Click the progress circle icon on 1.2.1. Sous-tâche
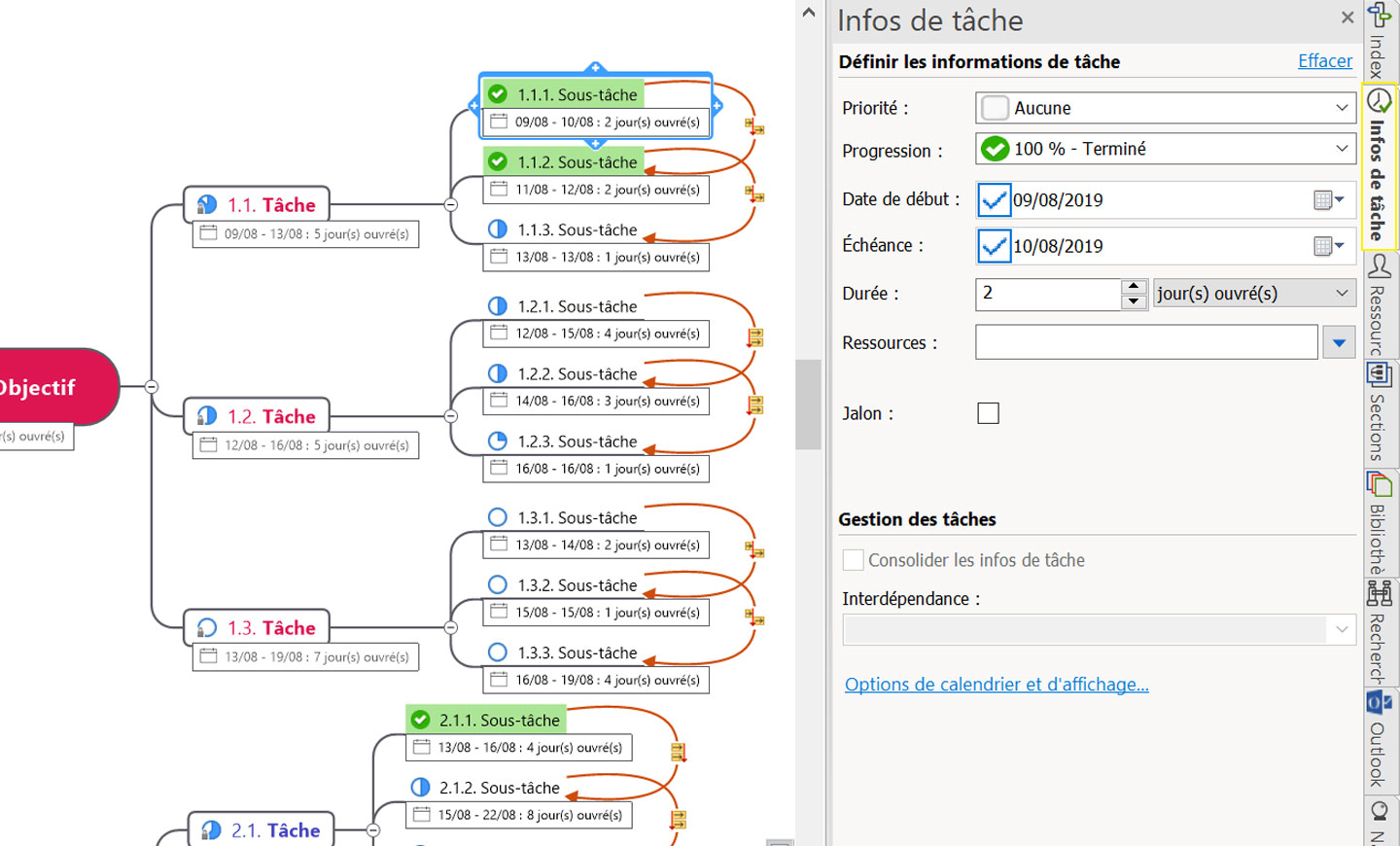The height and width of the screenshot is (846, 1400). [498, 305]
